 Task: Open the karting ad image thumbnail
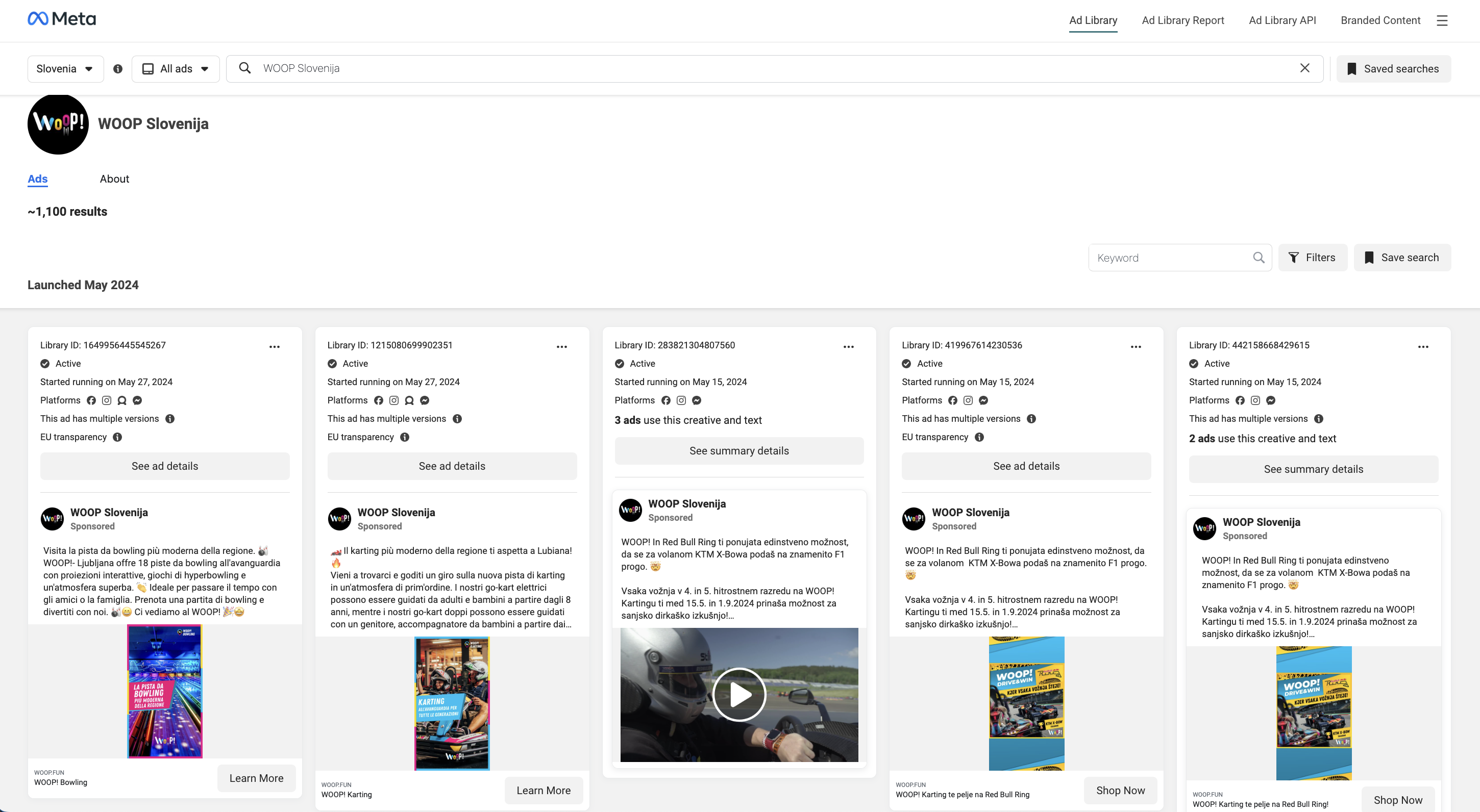[x=452, y=703]
